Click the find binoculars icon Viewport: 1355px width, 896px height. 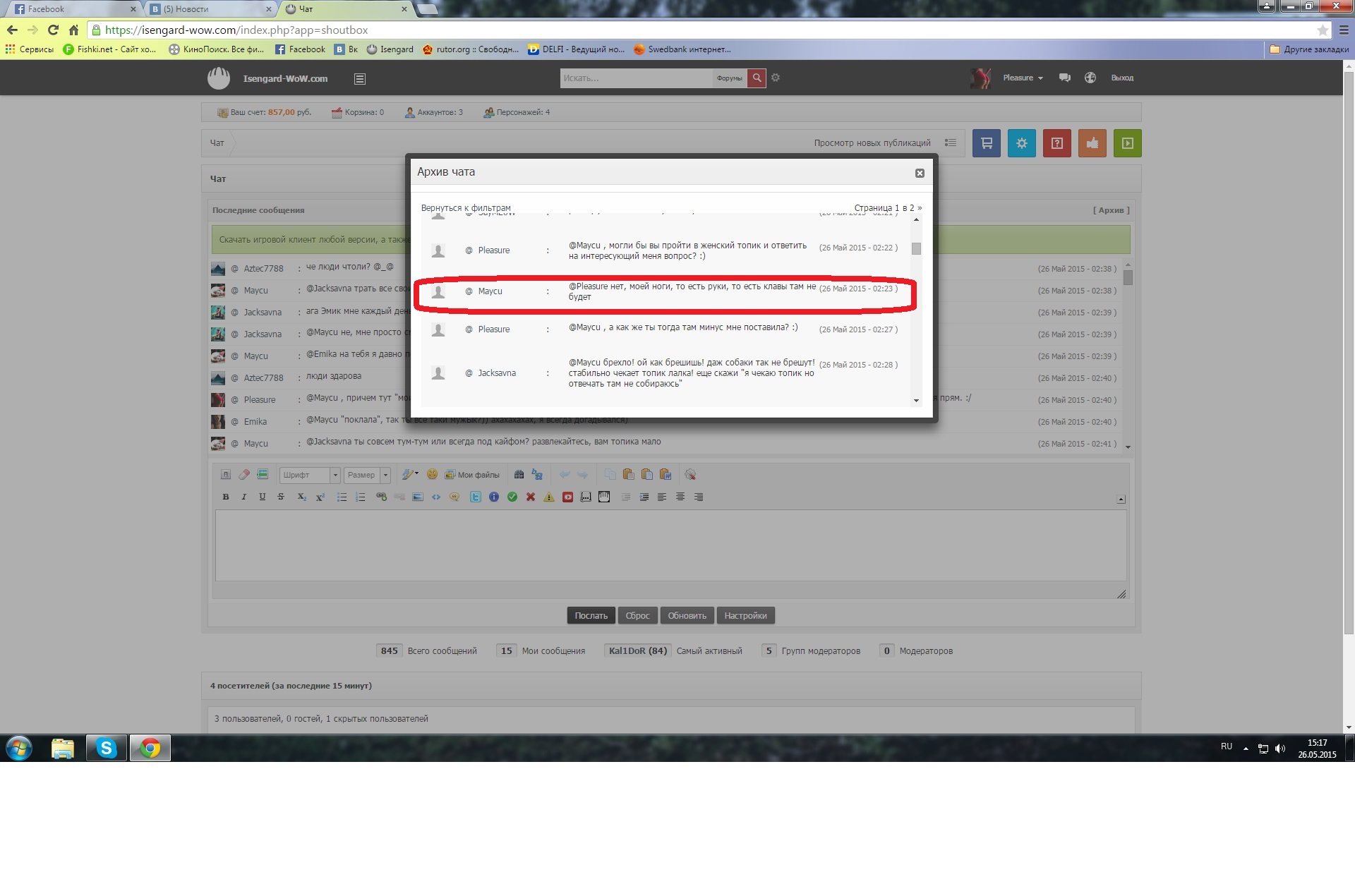point(519,475)
